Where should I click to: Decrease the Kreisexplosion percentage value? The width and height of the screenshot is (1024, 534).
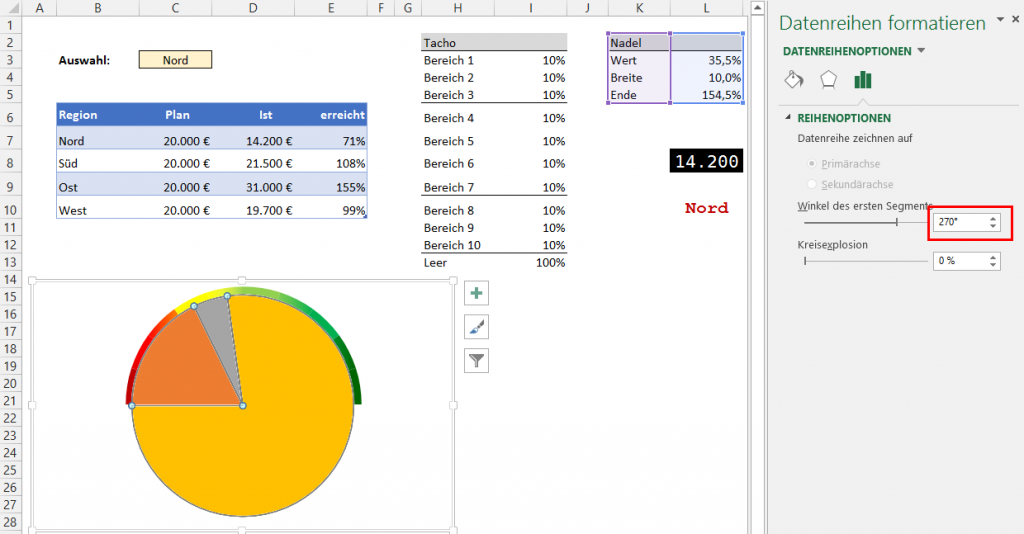point(992,265)
